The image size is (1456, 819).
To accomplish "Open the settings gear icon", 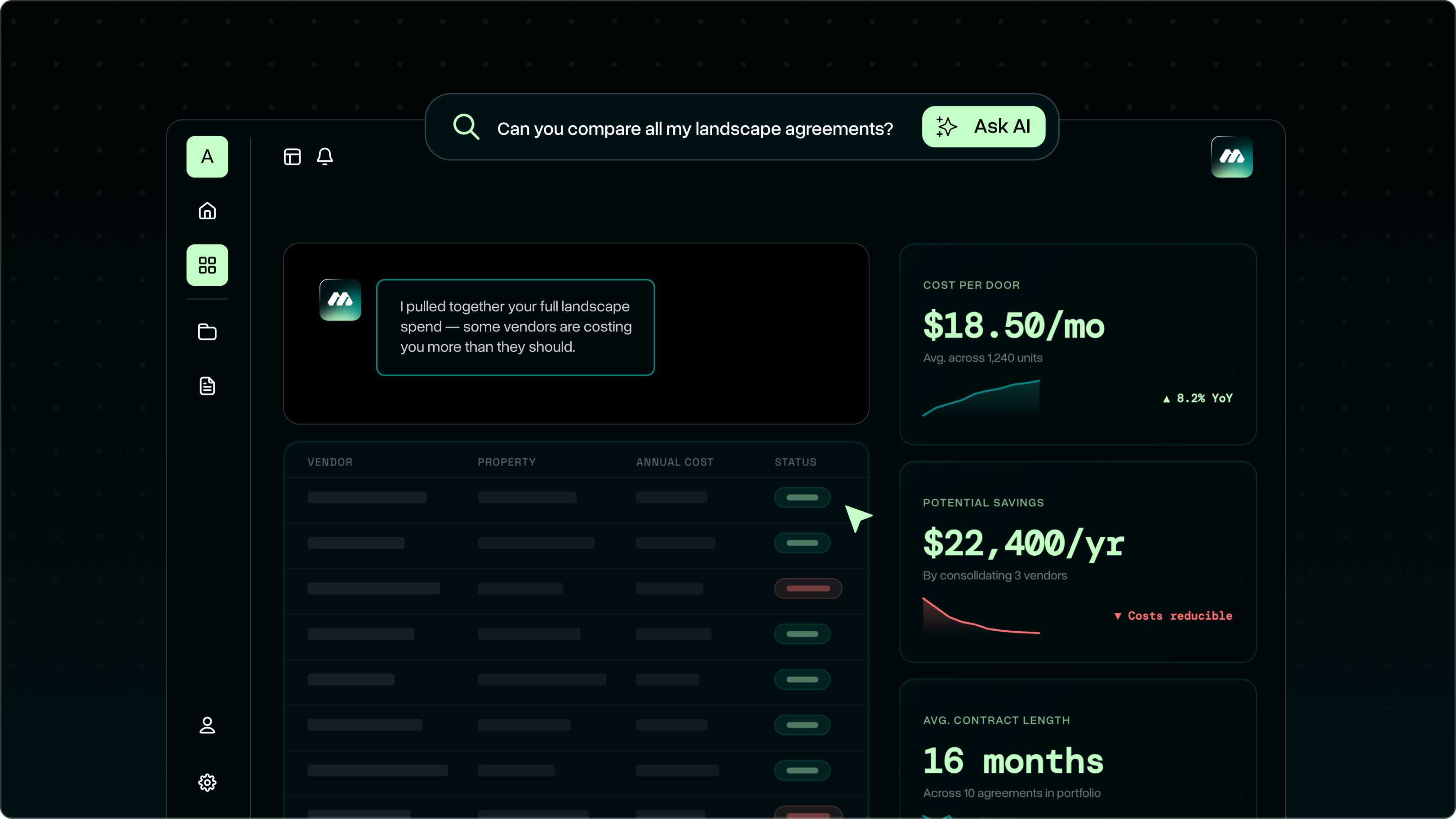I will [x=208, y=782].
